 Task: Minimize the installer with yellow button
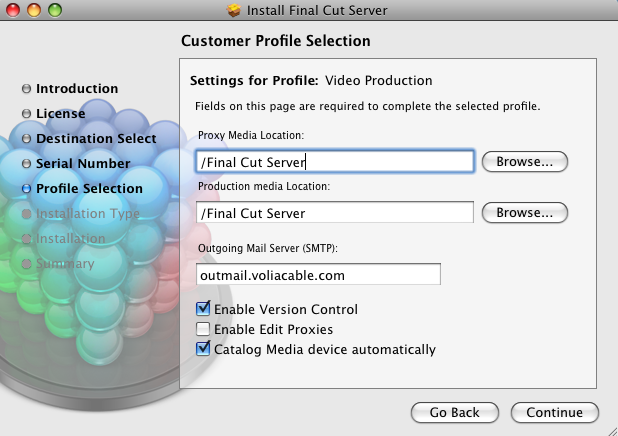click(34, 10)
